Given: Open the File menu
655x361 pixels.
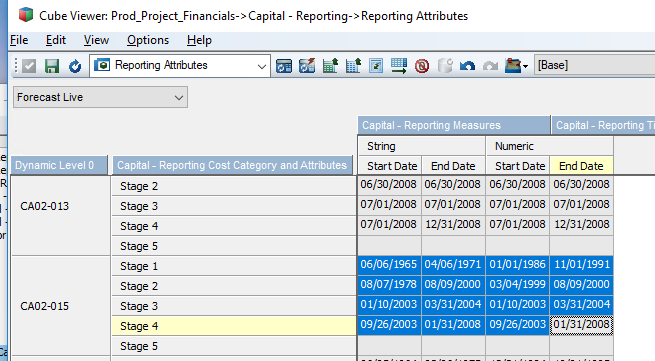Looking at the screenshot, I should click(19, 40).
